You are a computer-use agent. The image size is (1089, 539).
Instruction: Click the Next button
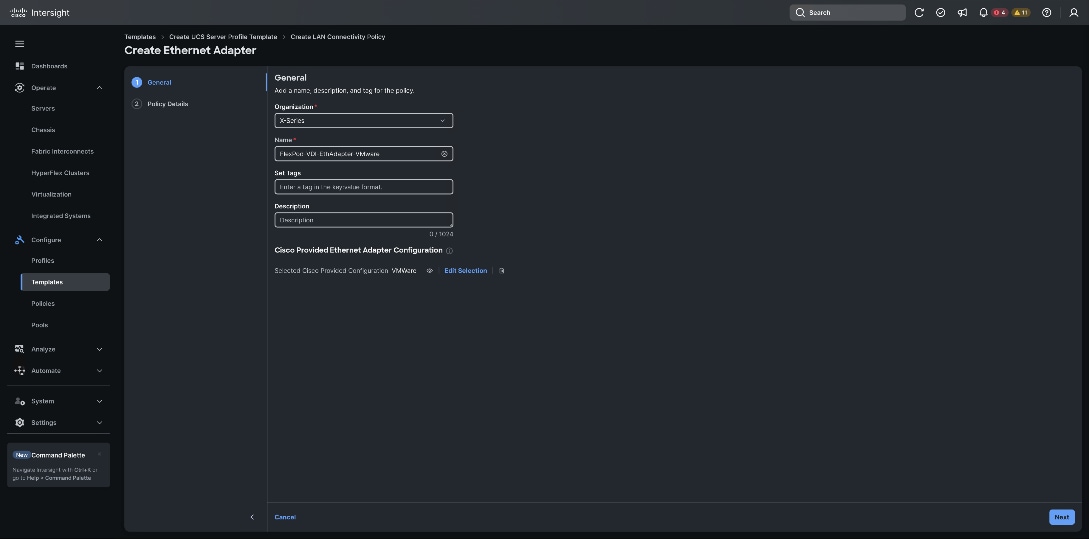[x=1061, y=517]
